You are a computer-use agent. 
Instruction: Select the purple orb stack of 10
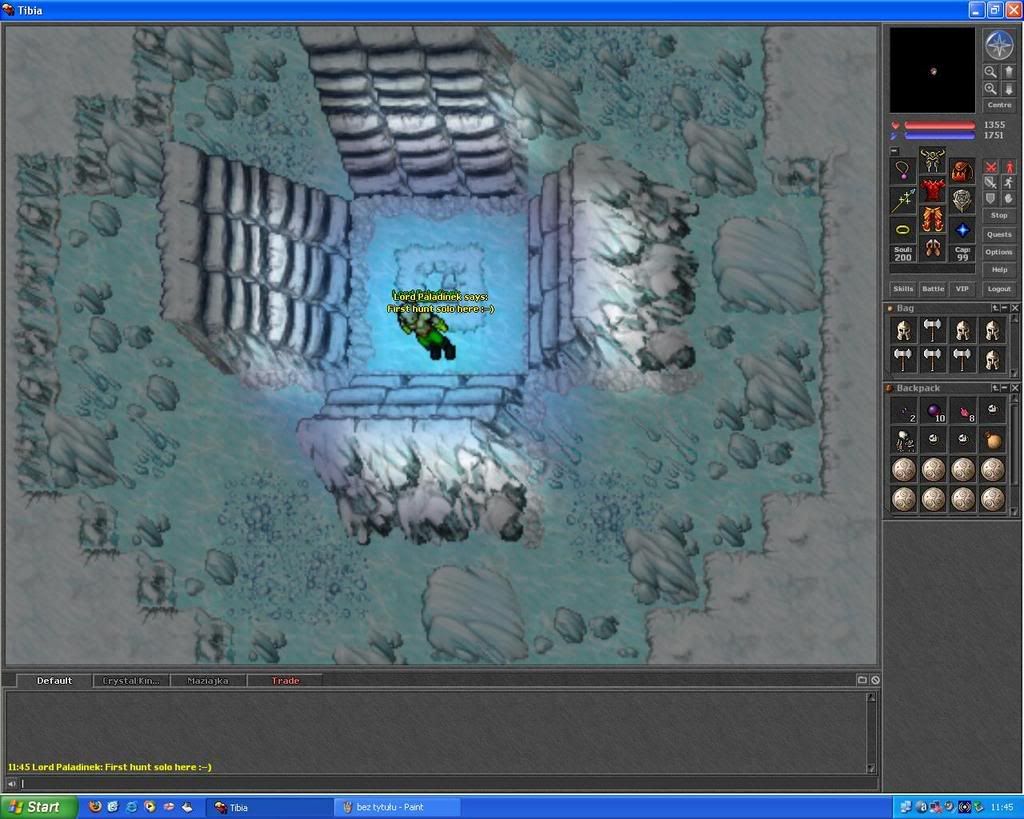click(x=933, y=411)
